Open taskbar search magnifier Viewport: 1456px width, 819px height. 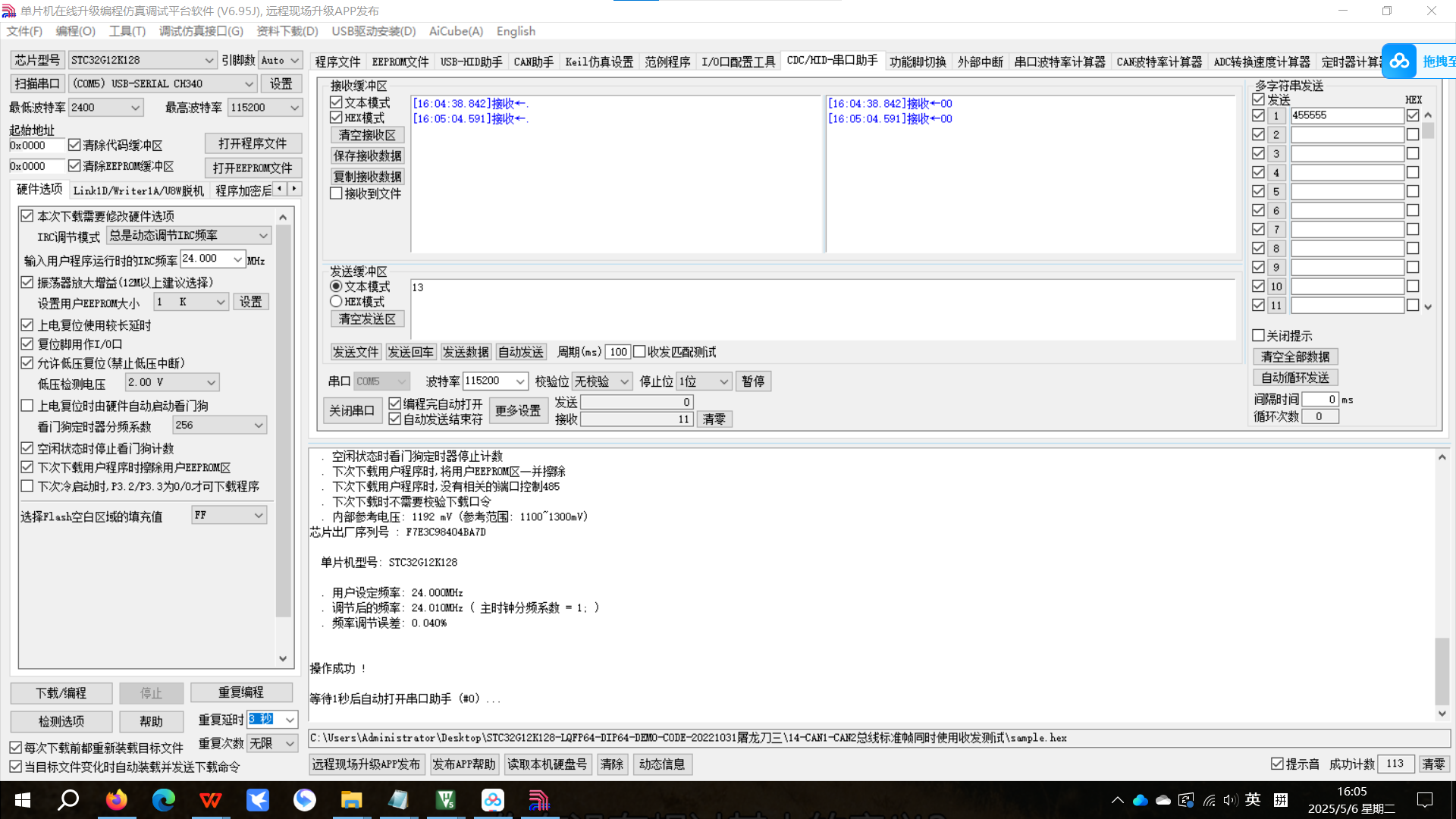coord(69,800)
